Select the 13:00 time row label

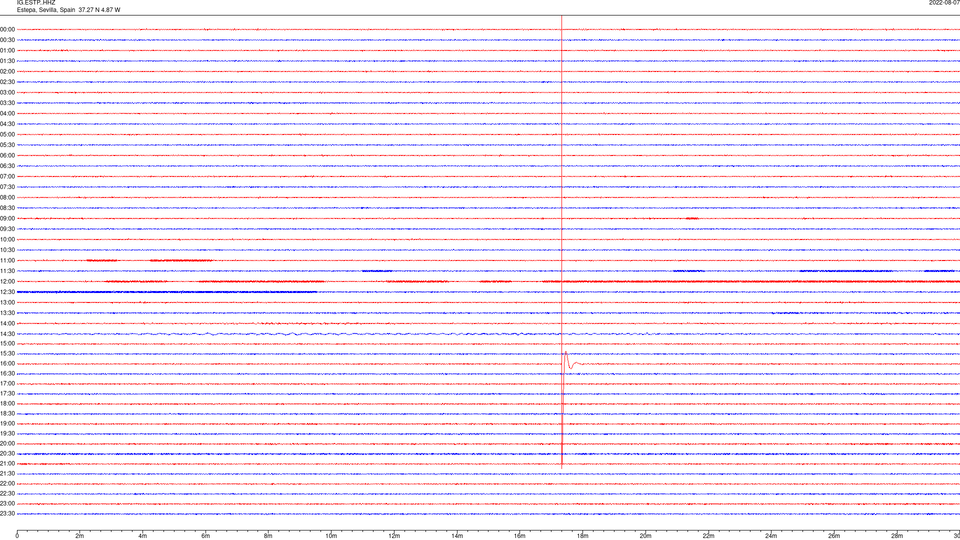7,302
